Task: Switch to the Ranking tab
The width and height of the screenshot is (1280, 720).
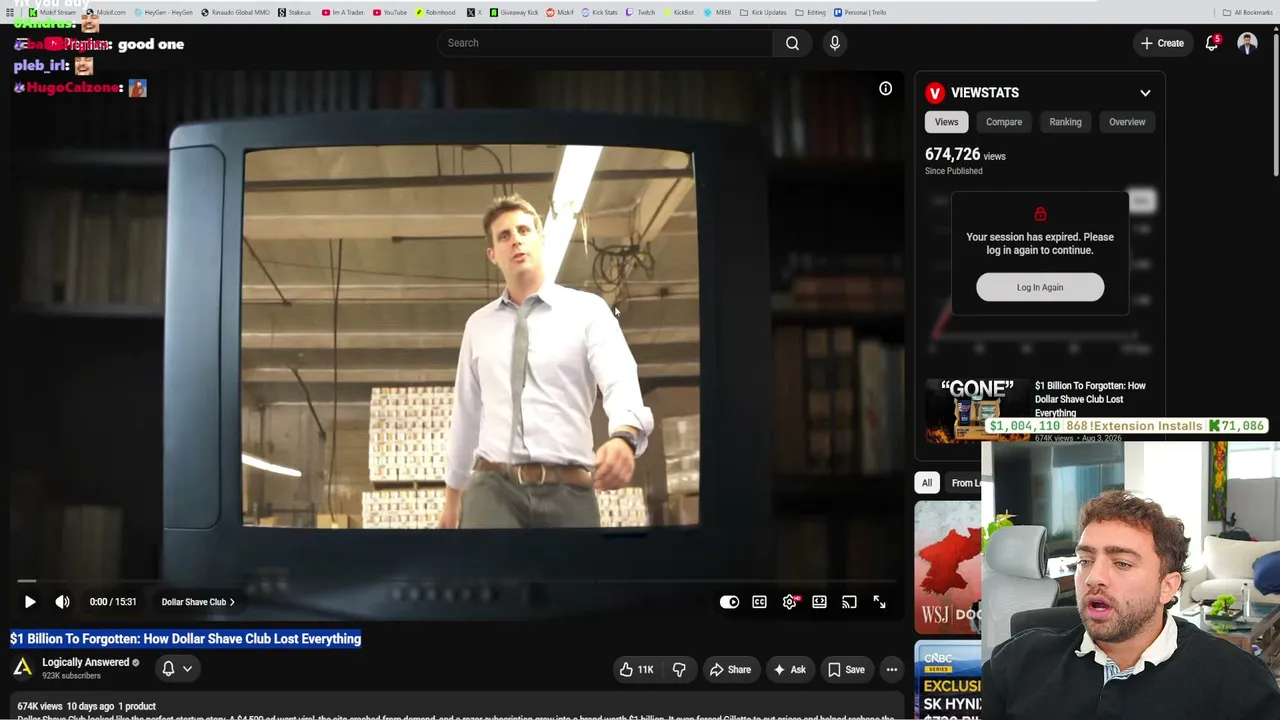Action: tap(1065, 122)
